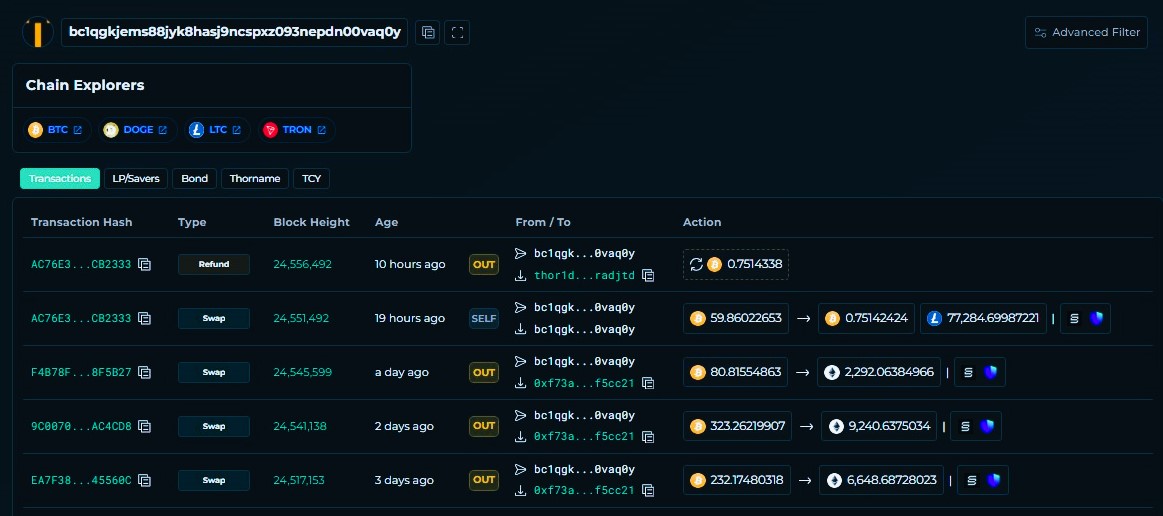
Task: Open the TCY tab
Action: [311, 179]
